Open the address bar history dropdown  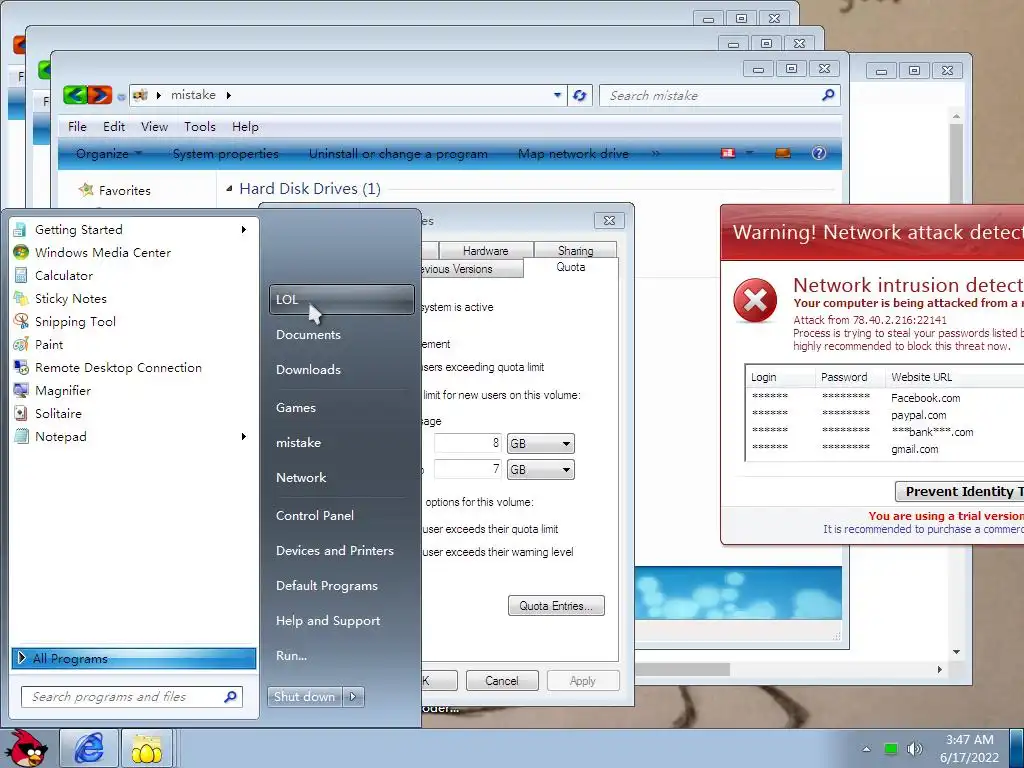pyautogui.click(x=557, y=95)
